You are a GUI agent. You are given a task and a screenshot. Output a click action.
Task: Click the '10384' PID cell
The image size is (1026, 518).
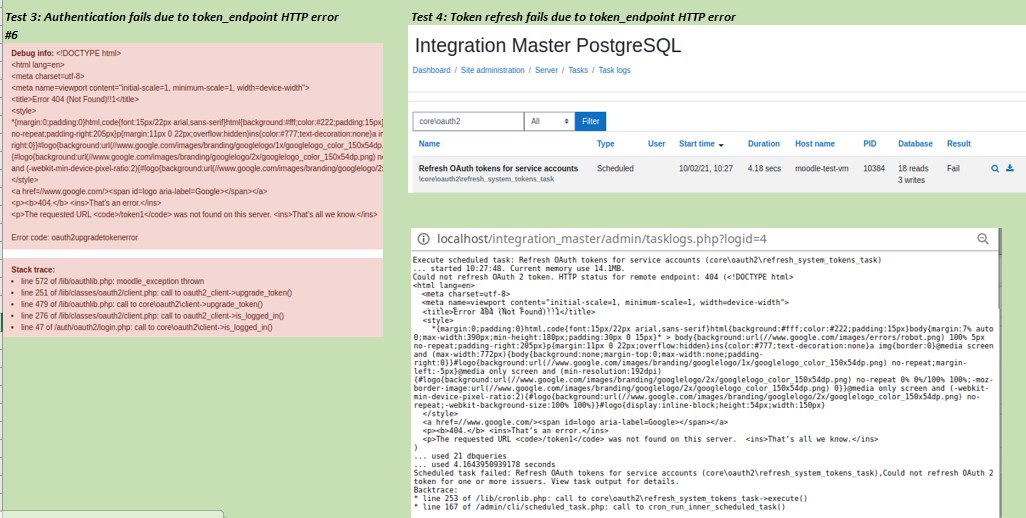tap(874, 168)
